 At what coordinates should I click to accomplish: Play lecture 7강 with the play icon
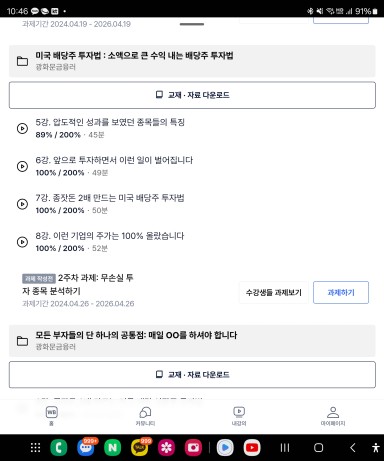(22, 204)
